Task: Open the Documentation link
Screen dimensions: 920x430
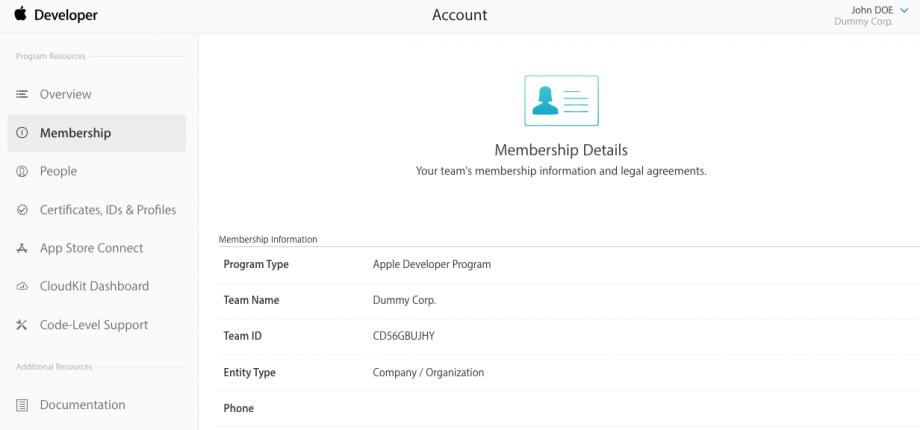Action: coord(83,405)
